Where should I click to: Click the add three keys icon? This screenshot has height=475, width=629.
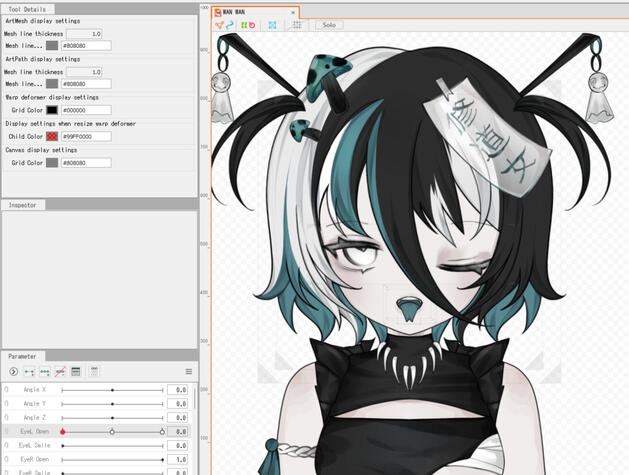point(45,371)
